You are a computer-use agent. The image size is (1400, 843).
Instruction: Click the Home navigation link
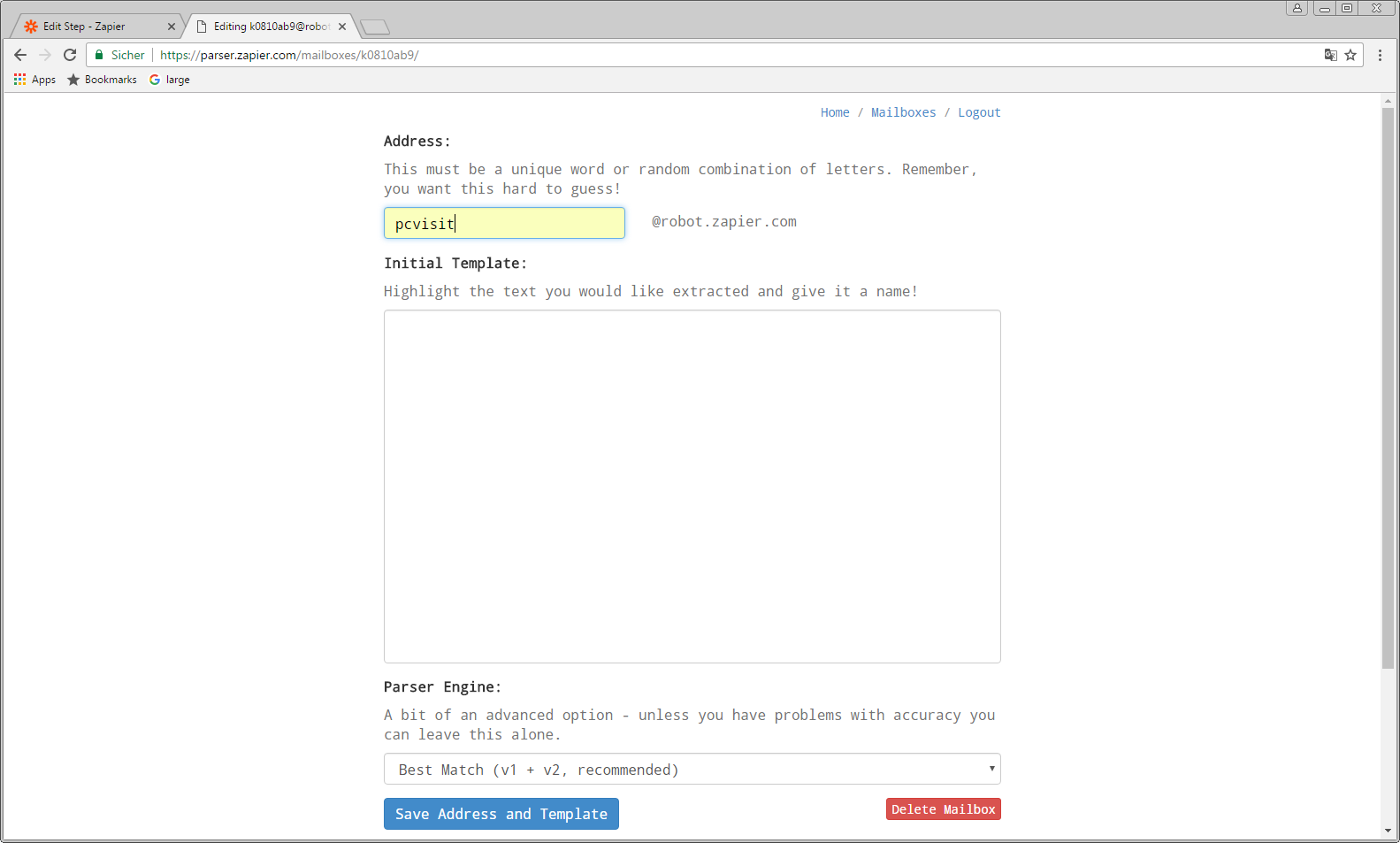(834, 112)
